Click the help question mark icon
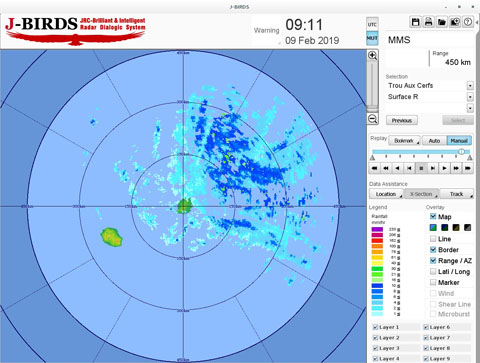Viewport: 480px width, 363px height. 468,22
